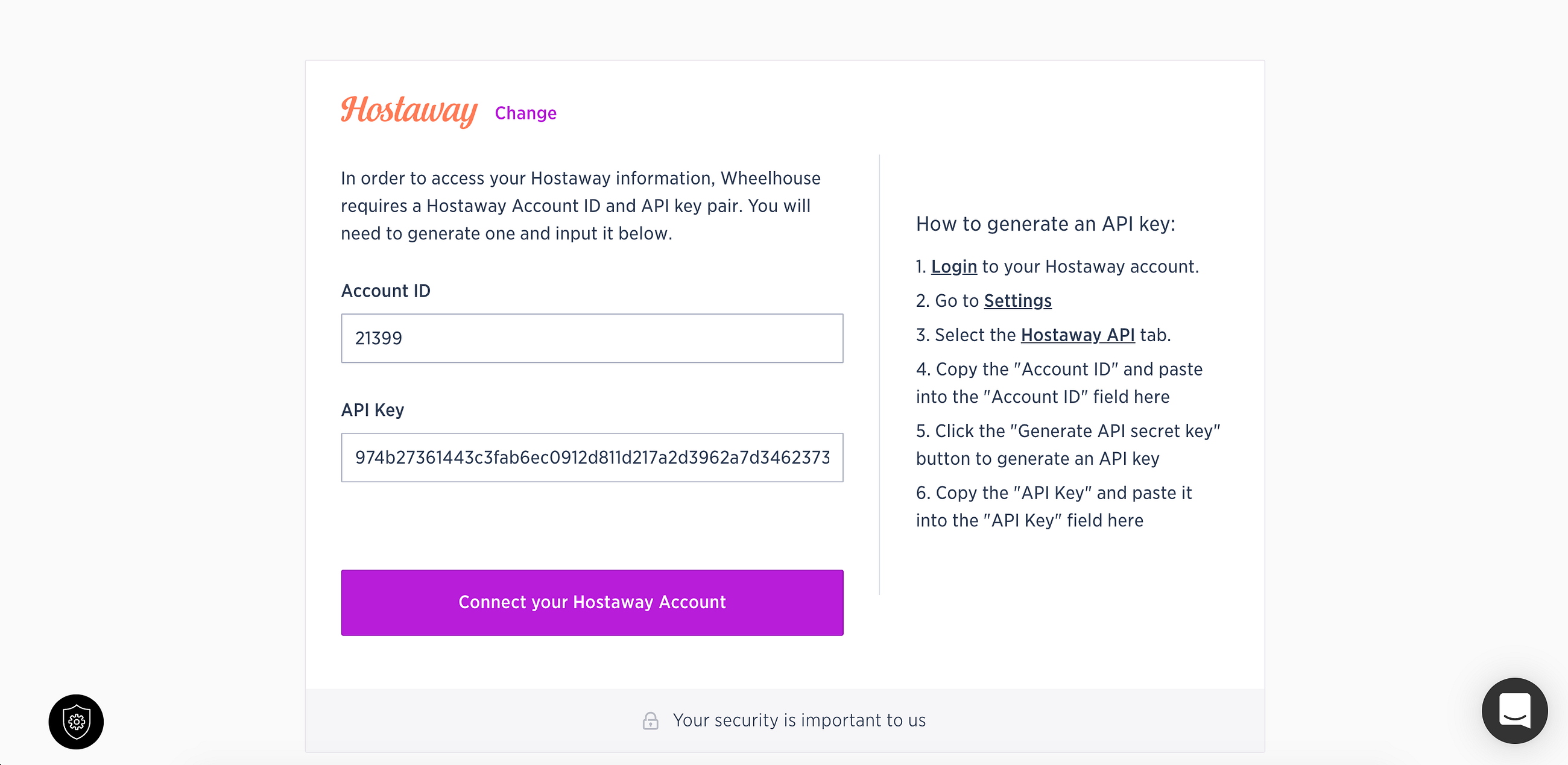Focus the API Key input field
Screen dimensions: 1568x765
point(592,458)
